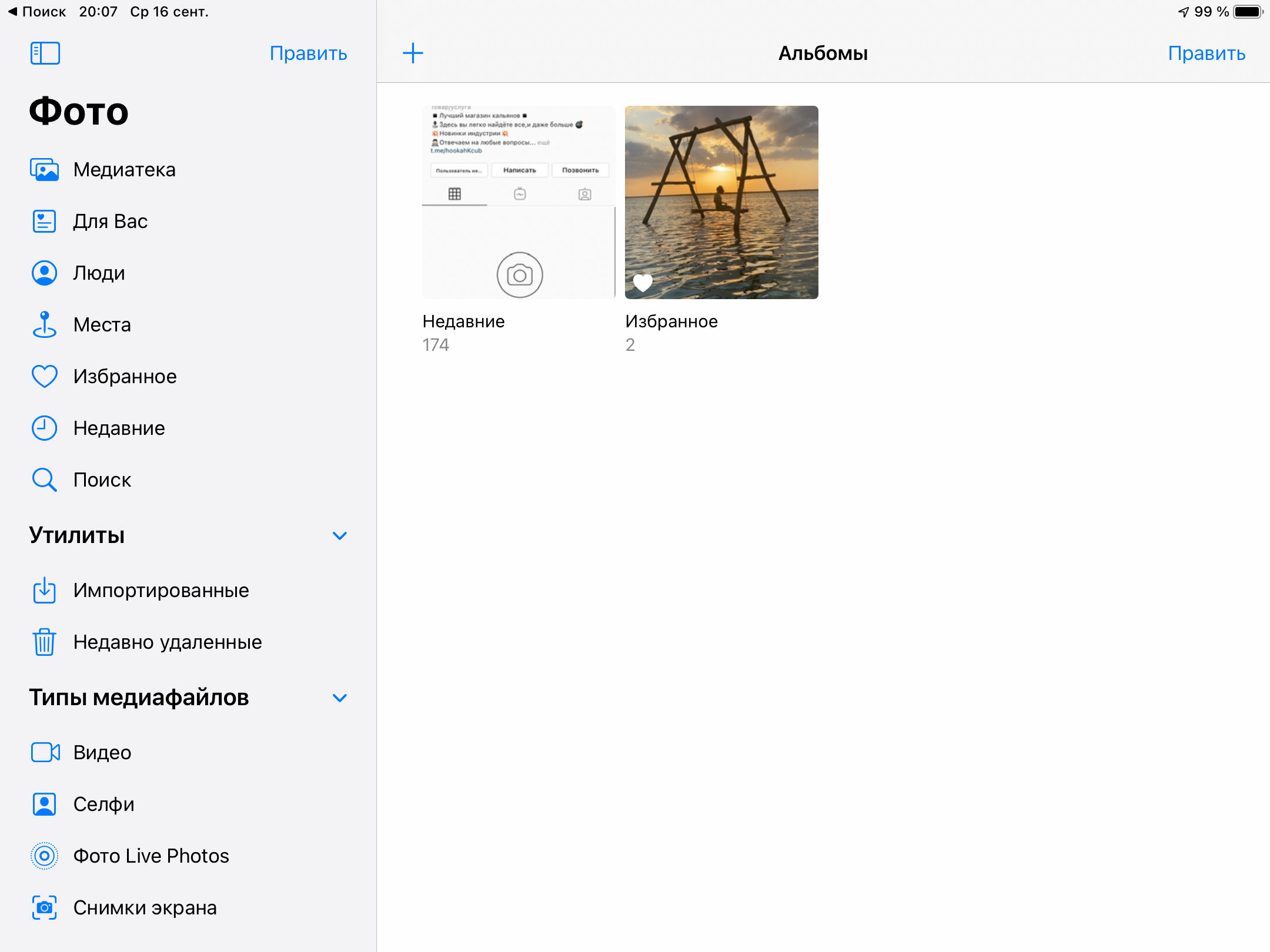Open the Недавние album thumbnail
1270x952 pixels.
coord(519,202)
